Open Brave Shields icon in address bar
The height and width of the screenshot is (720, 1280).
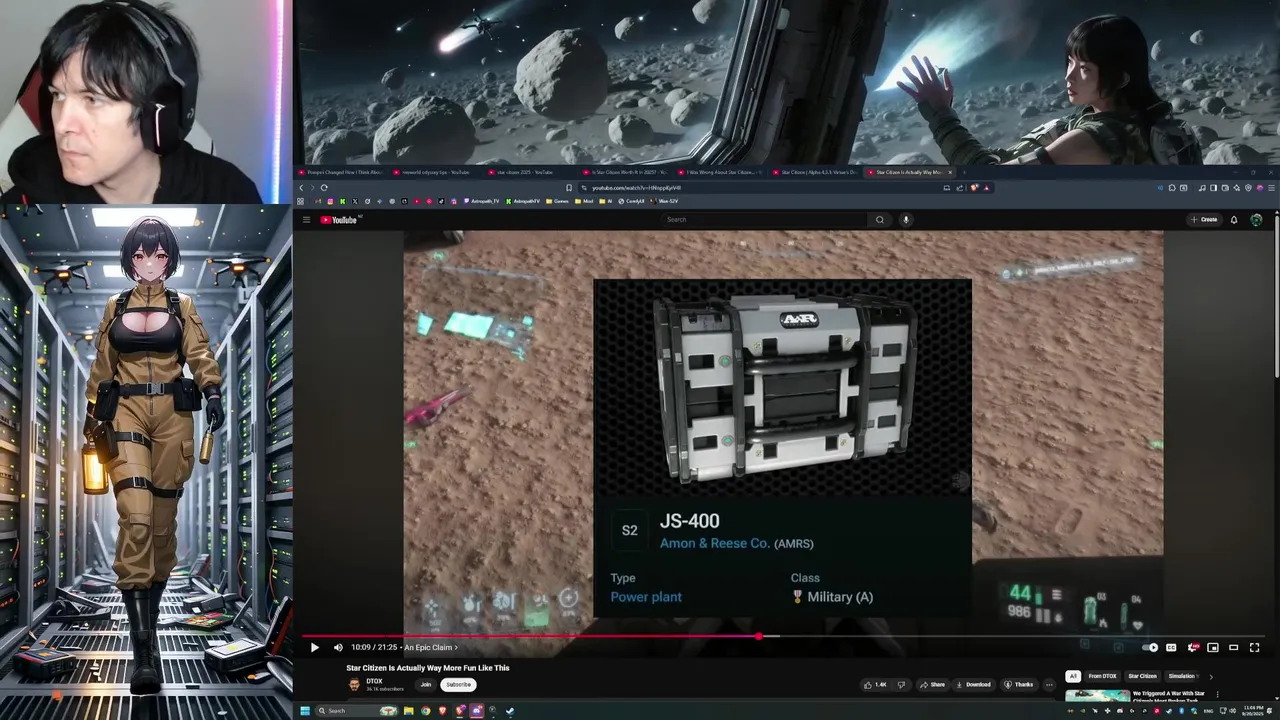(975, 188)
